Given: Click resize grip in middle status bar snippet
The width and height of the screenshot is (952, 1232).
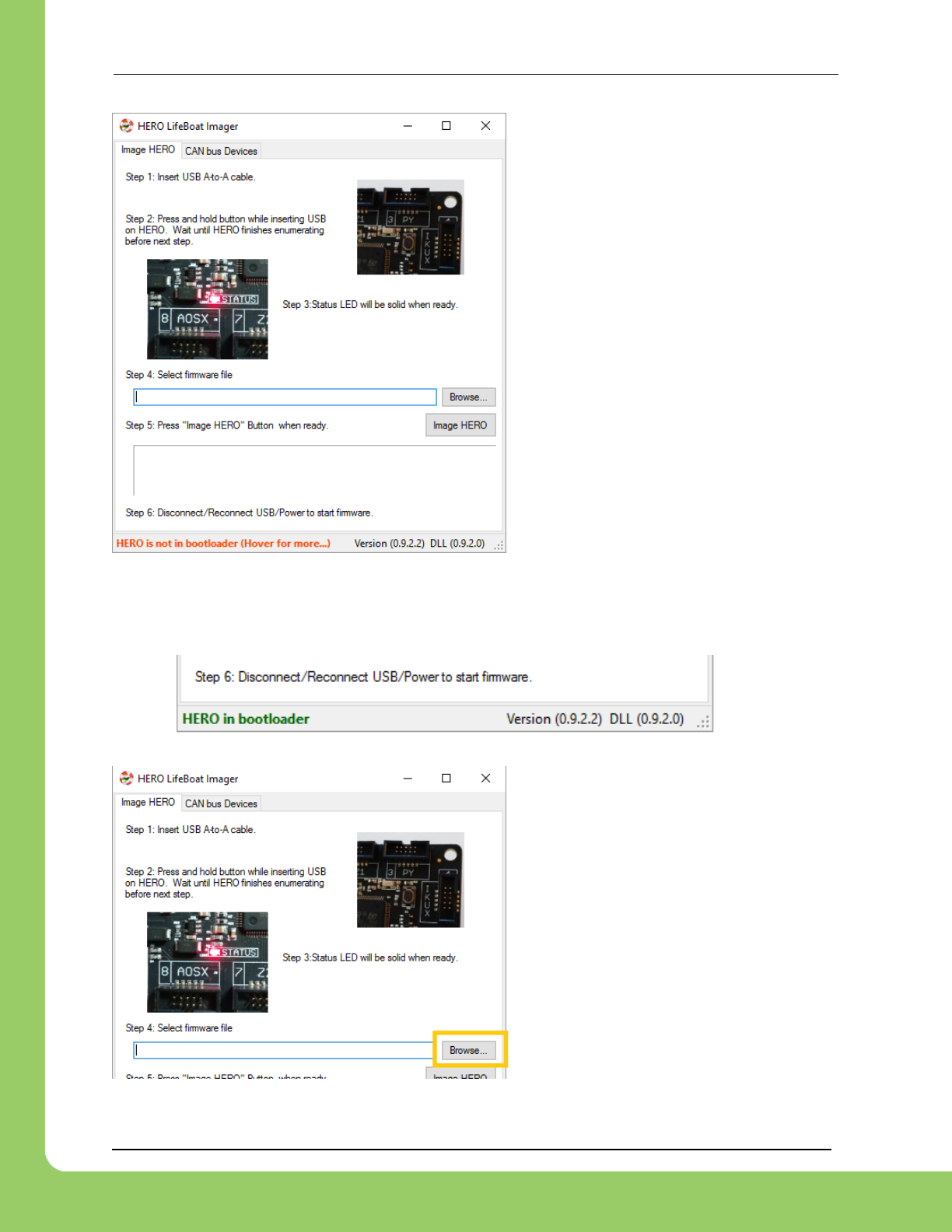Looking at the screenshot, I should (x=703, y=722).
